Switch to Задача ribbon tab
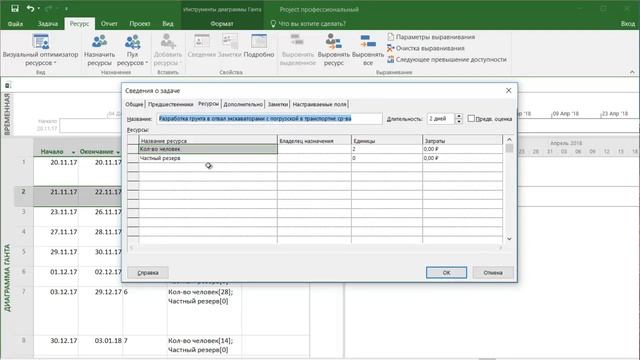Viewport: 640px width, 360px height. pyautogui.click(x=48, y=24)
